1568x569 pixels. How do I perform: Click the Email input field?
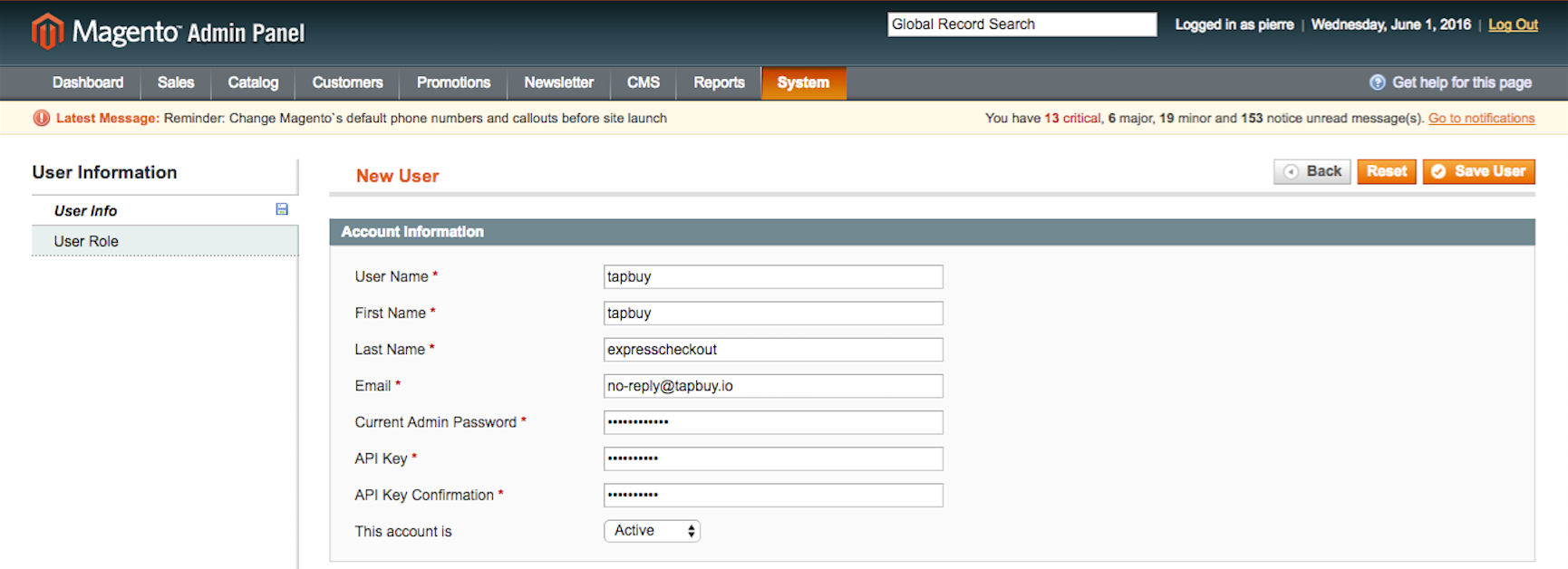click(773, 386)
